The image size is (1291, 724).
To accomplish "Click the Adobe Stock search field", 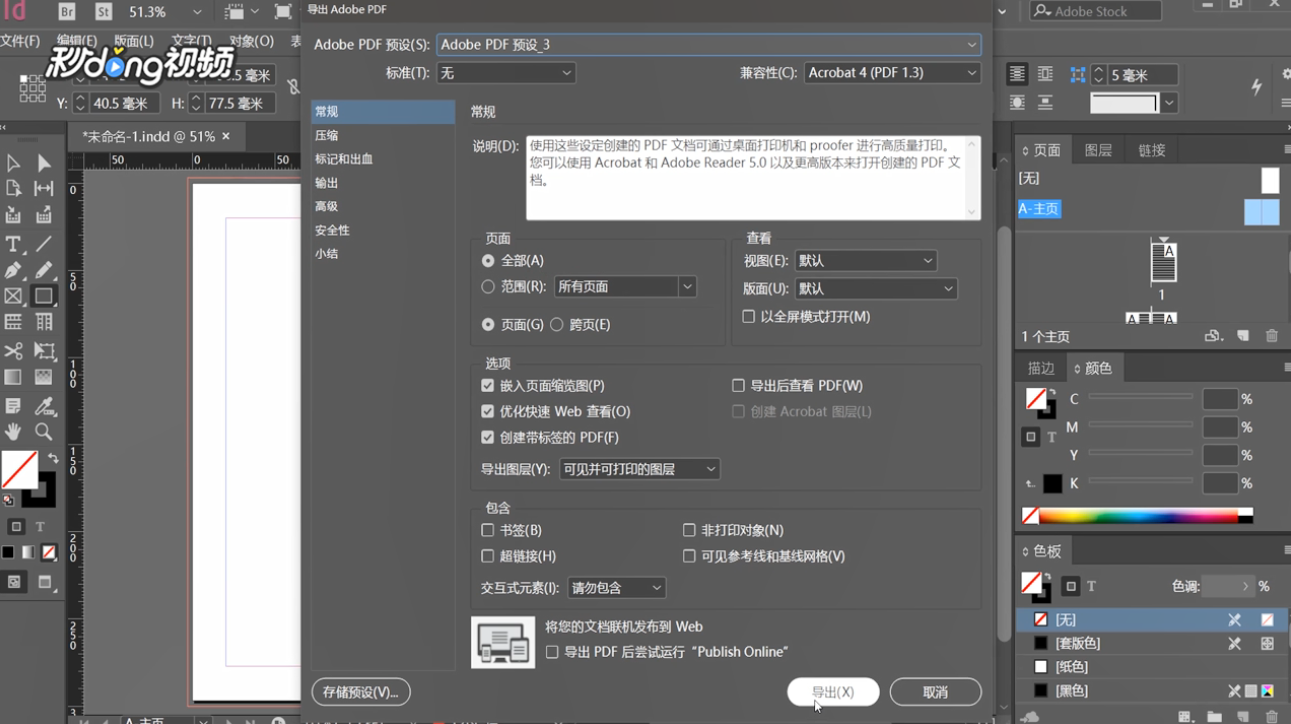I will [1096, 11].
